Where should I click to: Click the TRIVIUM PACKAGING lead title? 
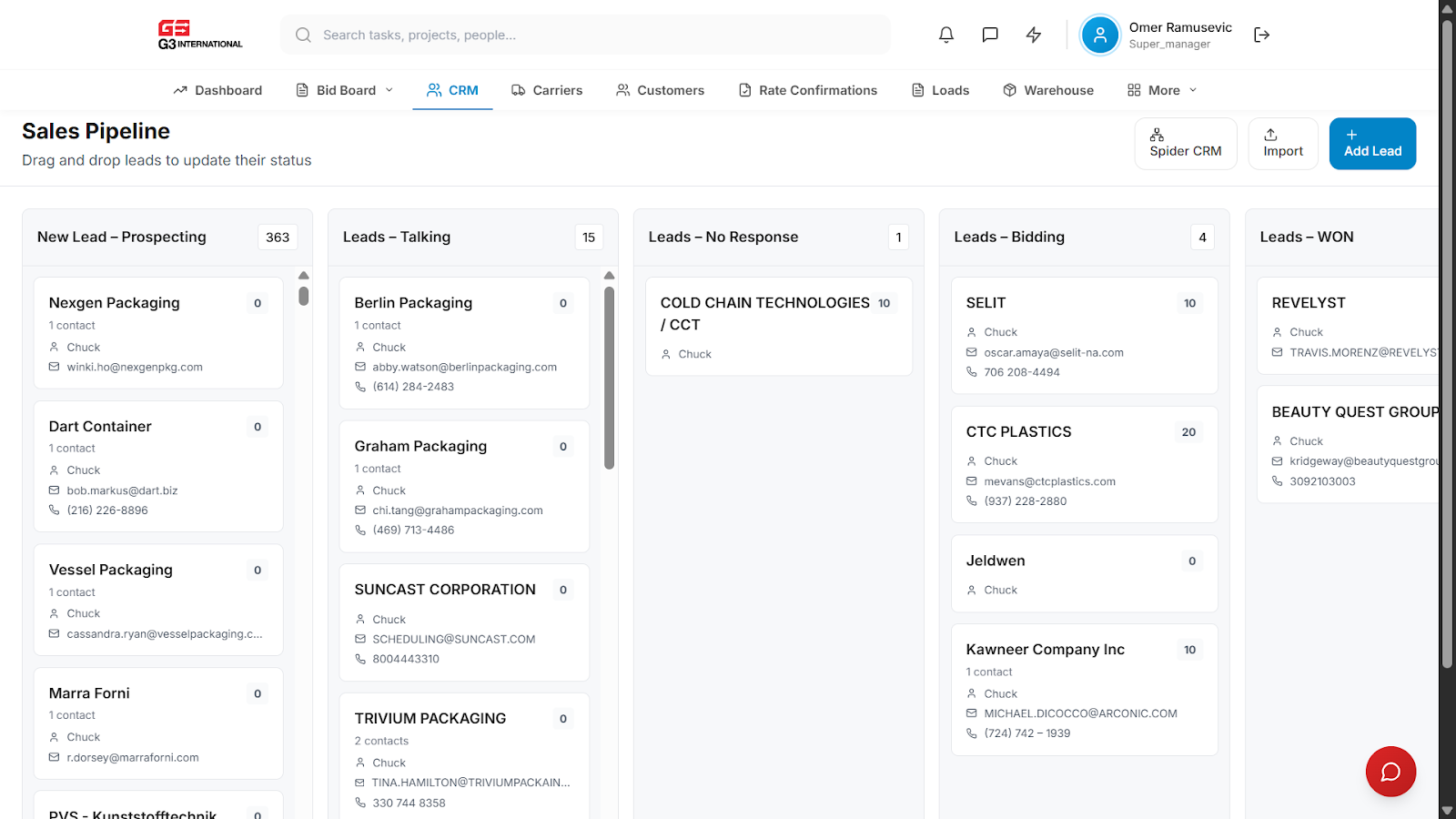point(430,719)
